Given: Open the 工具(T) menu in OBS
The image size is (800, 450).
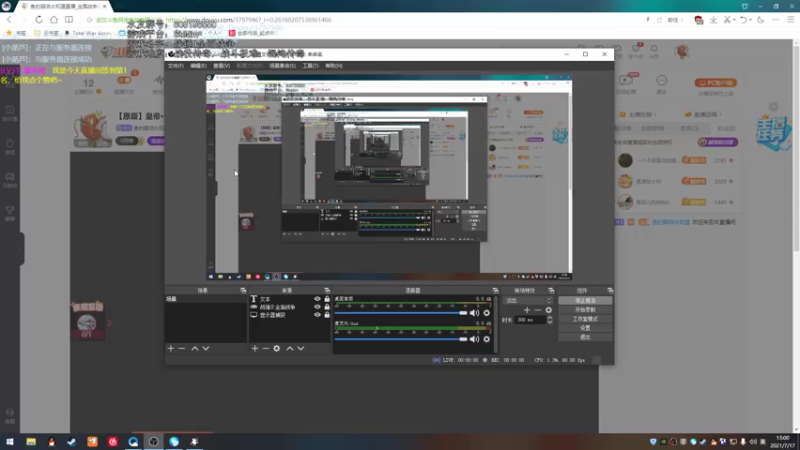Looking at the screenshot, I should (x=310, y=66).
